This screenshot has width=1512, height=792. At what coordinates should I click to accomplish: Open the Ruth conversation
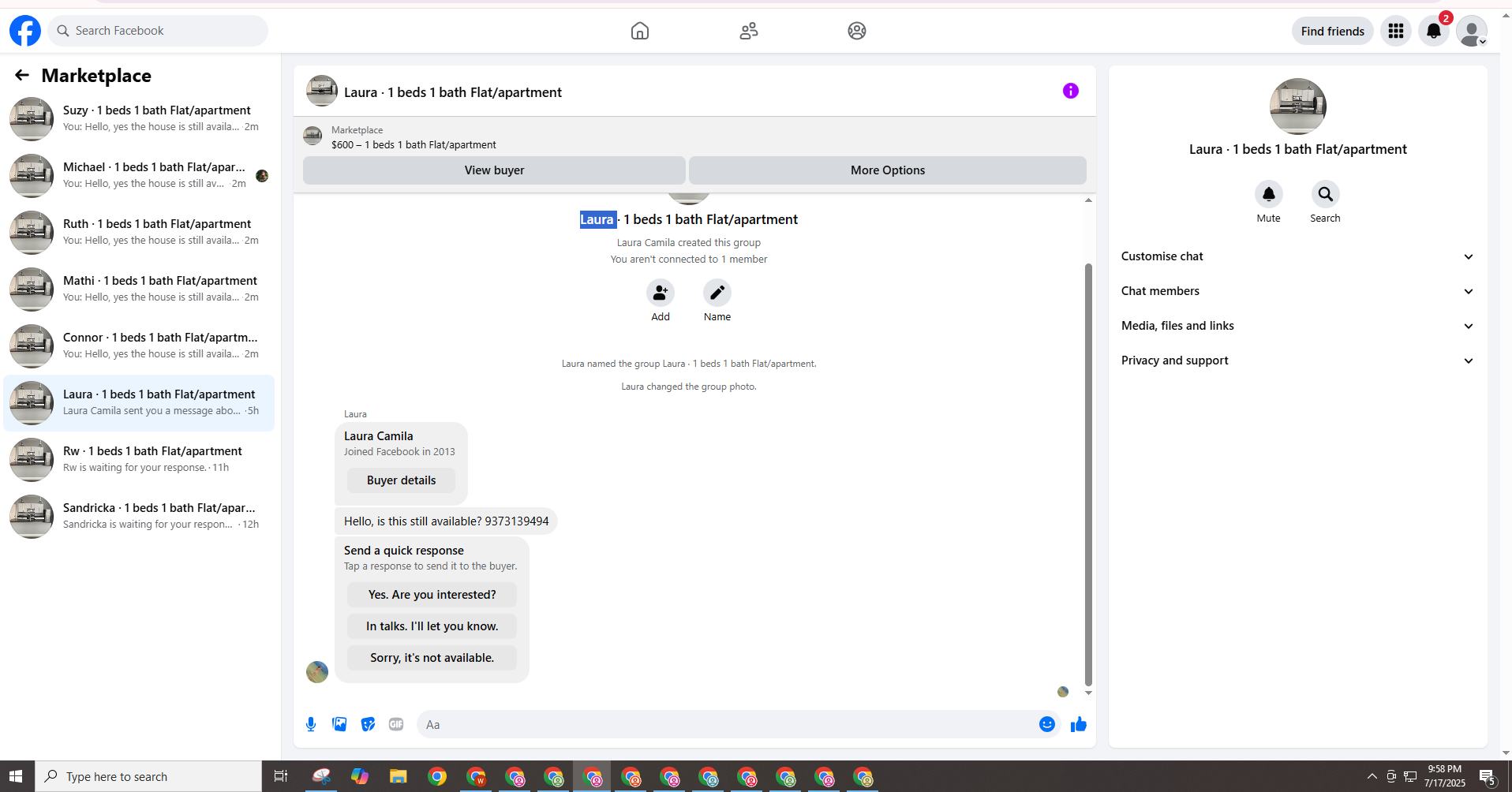pos(139,233)
